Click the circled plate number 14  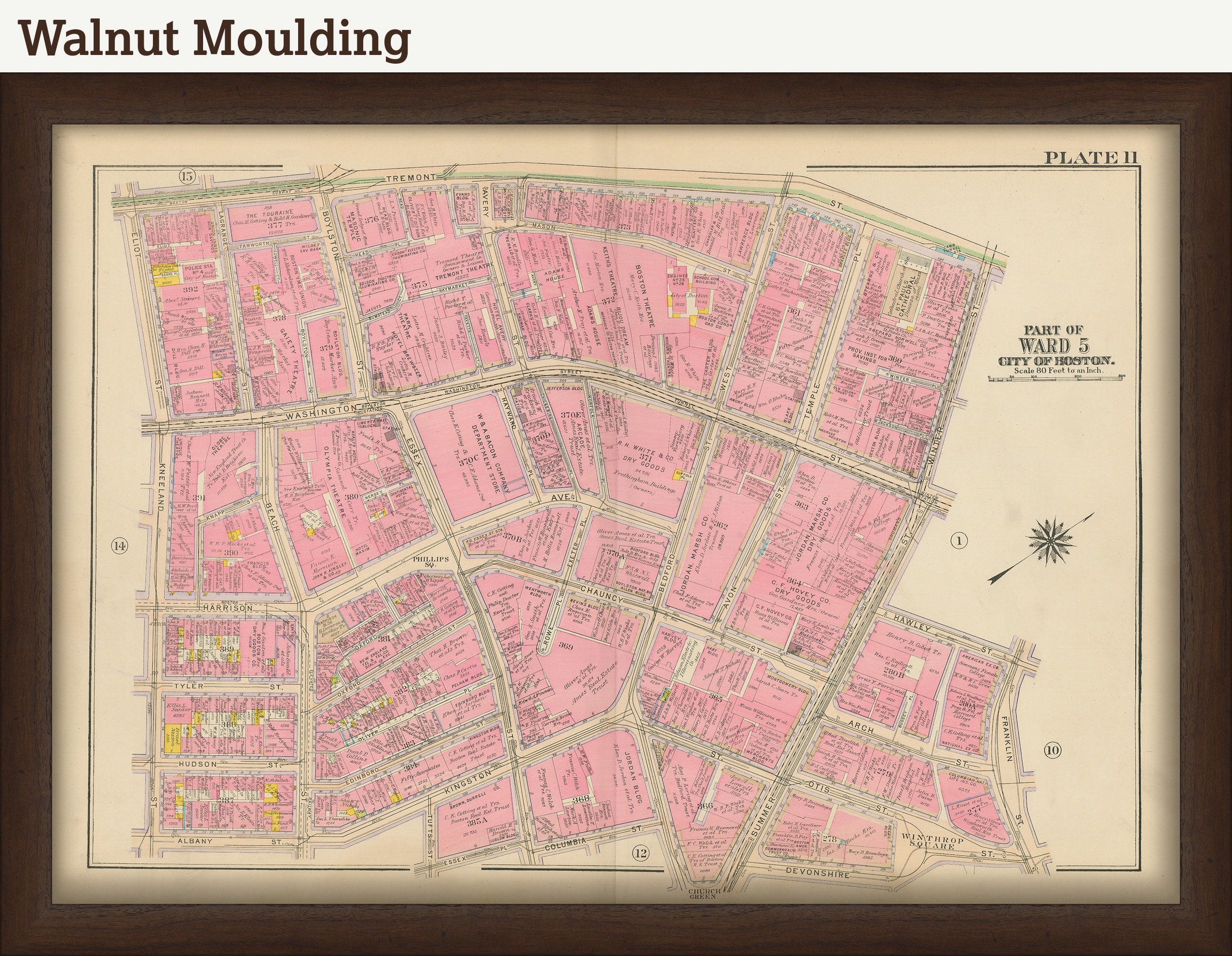(120, 546)
